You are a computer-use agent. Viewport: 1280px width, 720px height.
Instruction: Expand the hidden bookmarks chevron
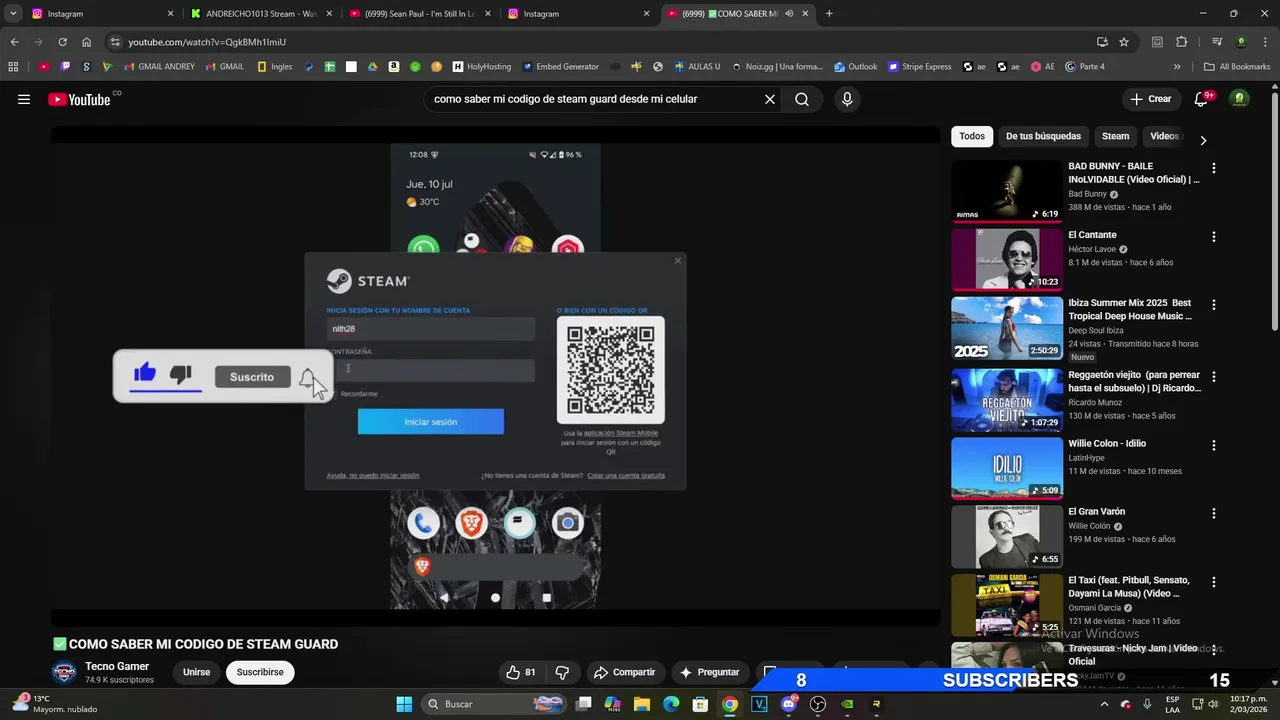pyautogui.click(x=1177, y=67)
